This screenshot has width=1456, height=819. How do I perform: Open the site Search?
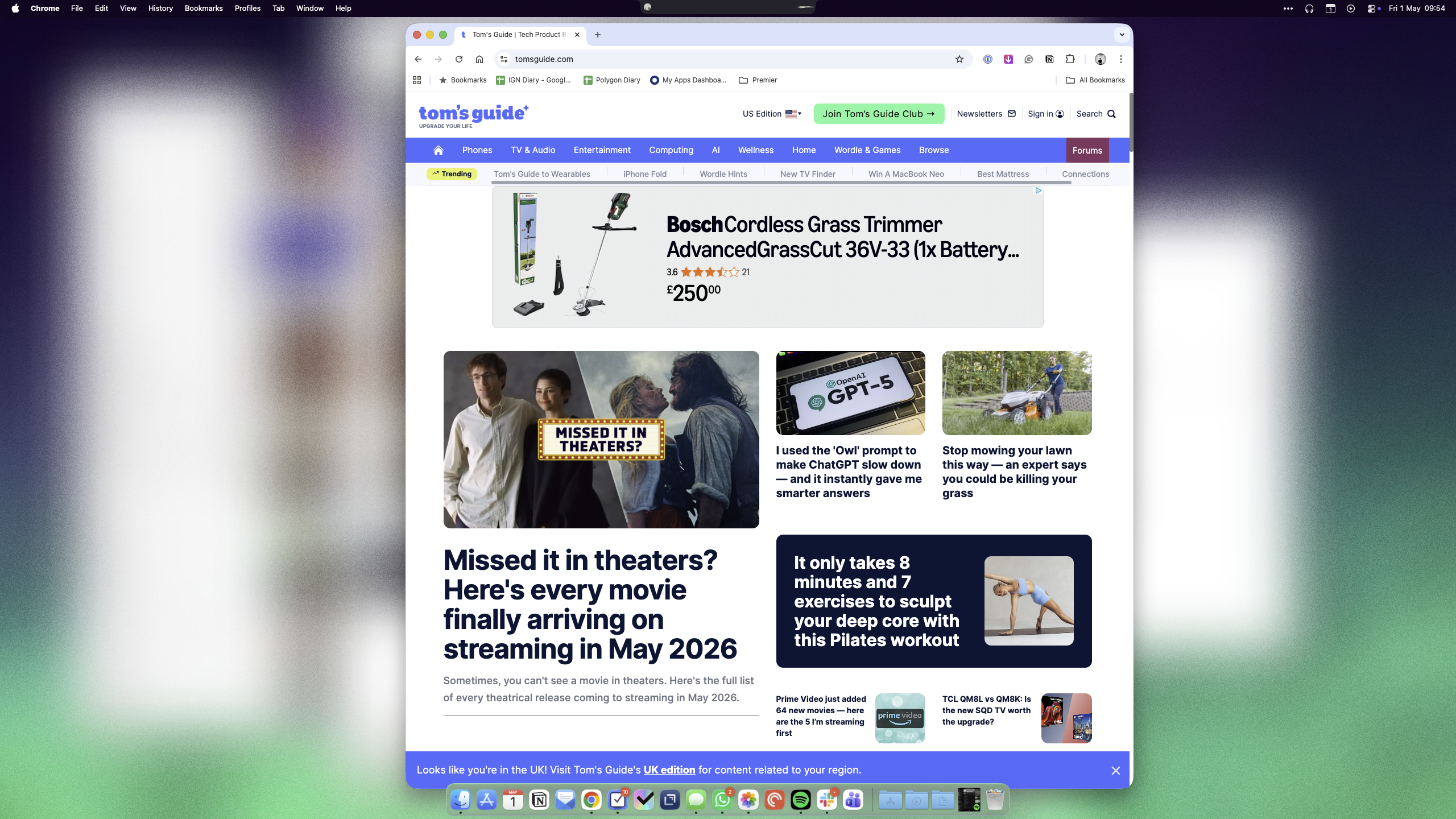(1096, 114)
